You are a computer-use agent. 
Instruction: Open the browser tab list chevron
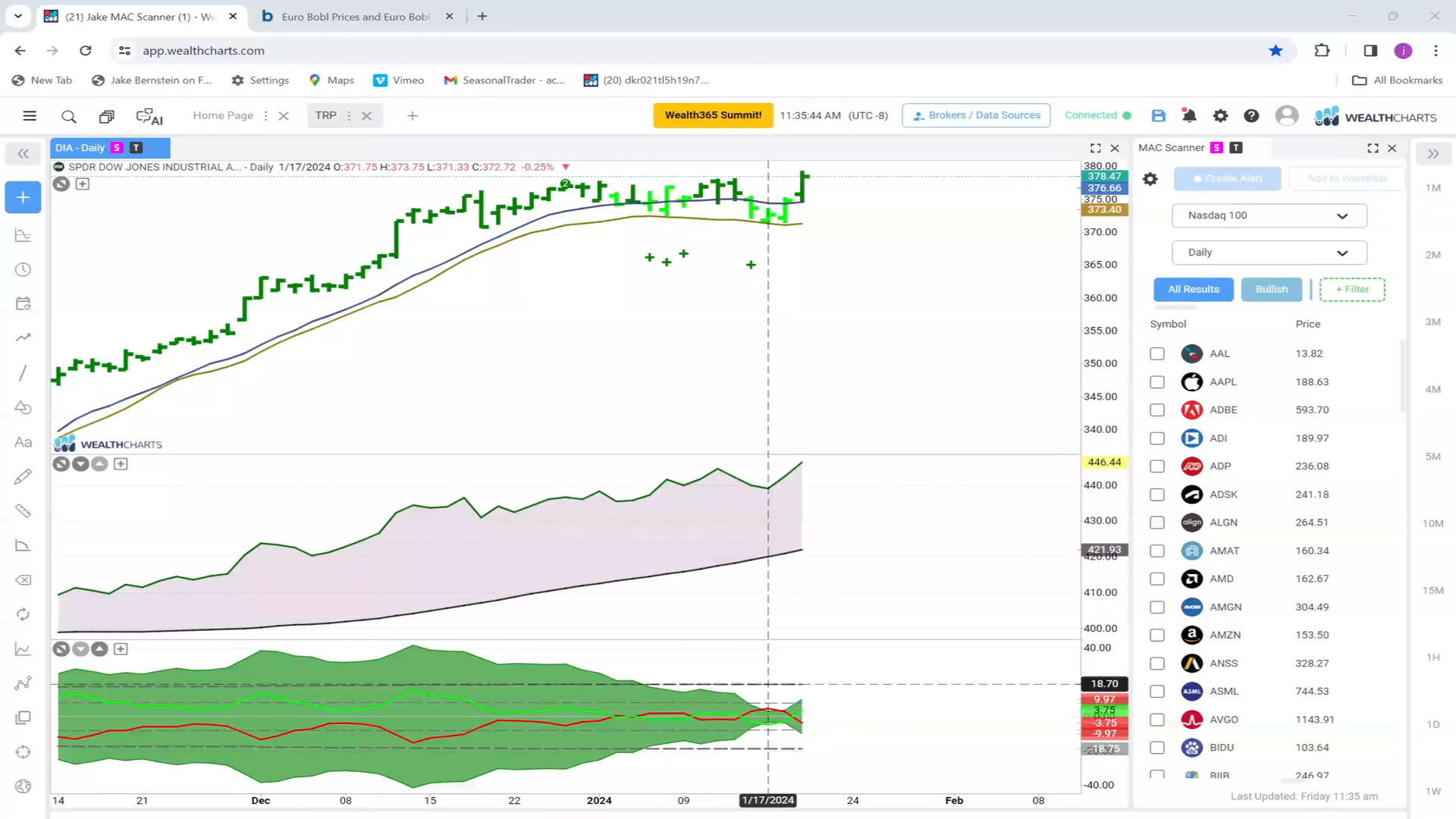(18, 16)
